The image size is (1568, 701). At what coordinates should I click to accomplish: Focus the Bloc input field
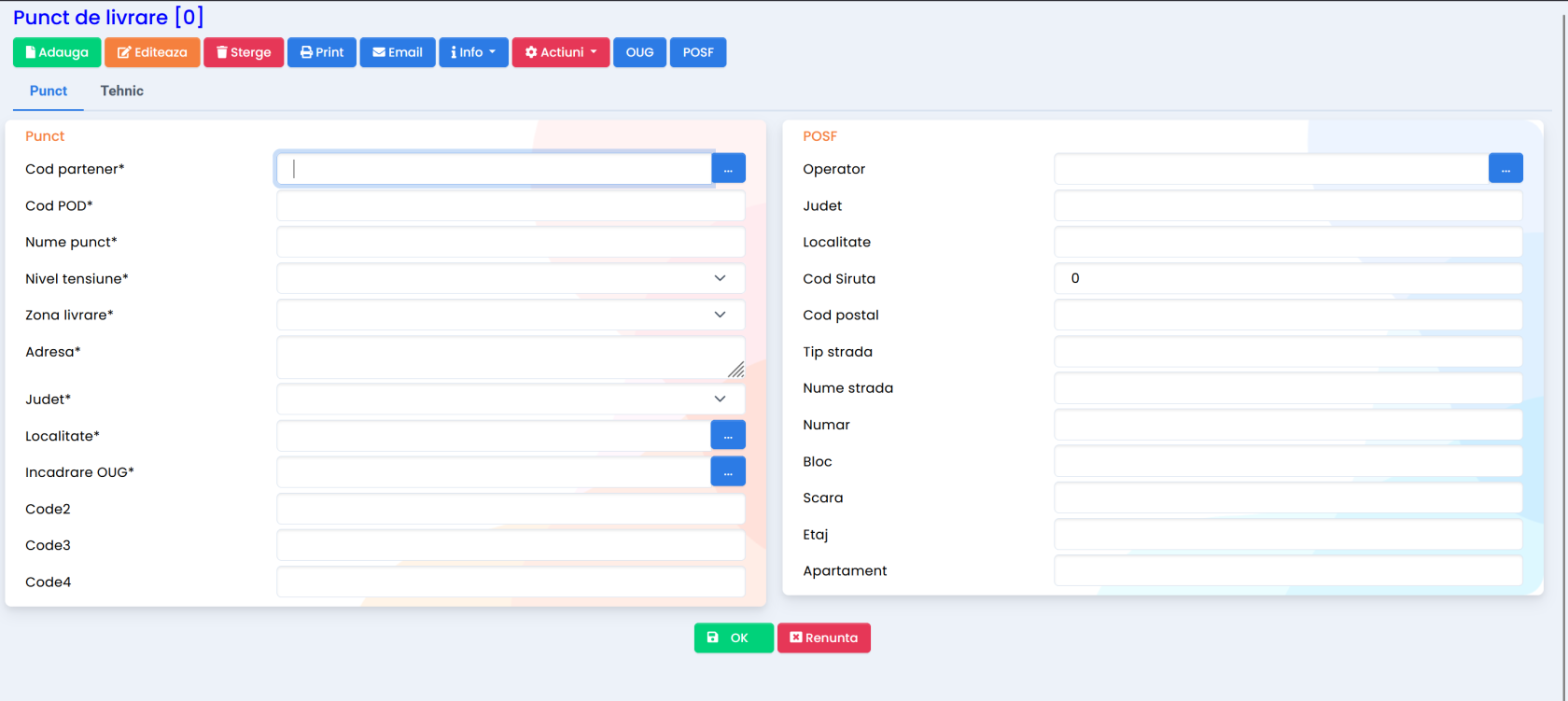click(1288, 461)
